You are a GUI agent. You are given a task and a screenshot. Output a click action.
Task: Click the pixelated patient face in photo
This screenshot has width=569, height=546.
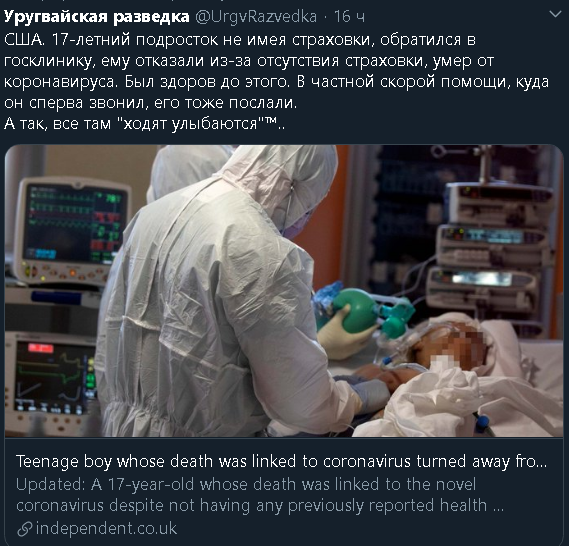[x=456, y=346]
